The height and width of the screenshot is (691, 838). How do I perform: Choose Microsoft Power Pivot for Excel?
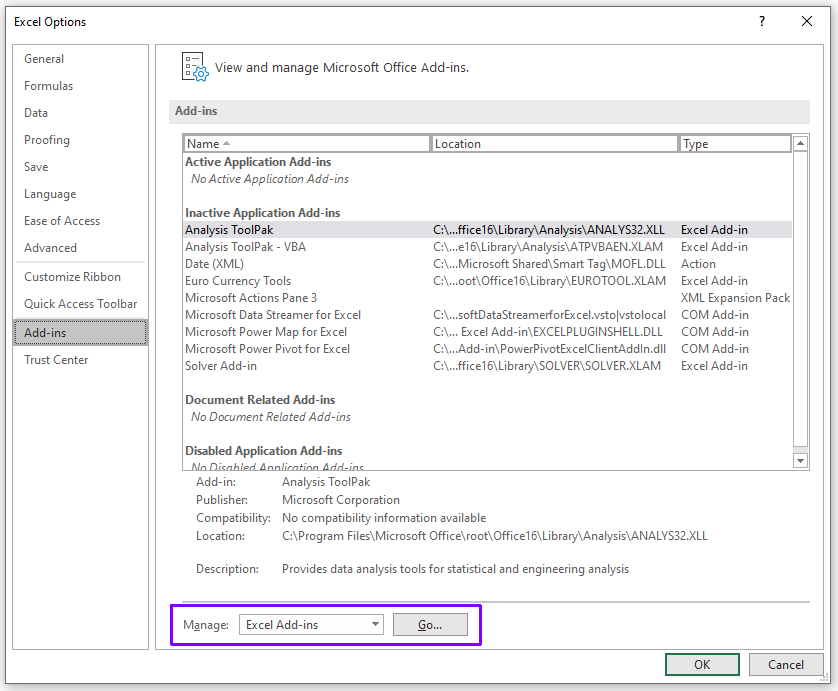coord(267,349)
